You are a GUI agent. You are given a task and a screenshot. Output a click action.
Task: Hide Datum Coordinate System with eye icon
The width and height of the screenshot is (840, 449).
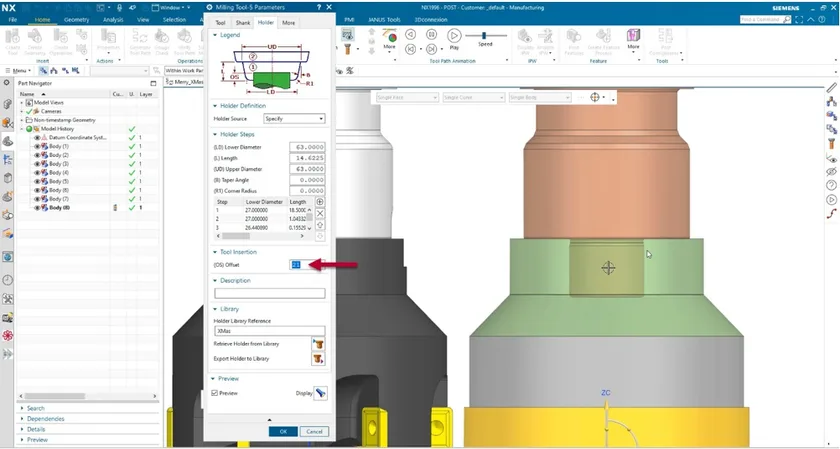tap(37, 138)
